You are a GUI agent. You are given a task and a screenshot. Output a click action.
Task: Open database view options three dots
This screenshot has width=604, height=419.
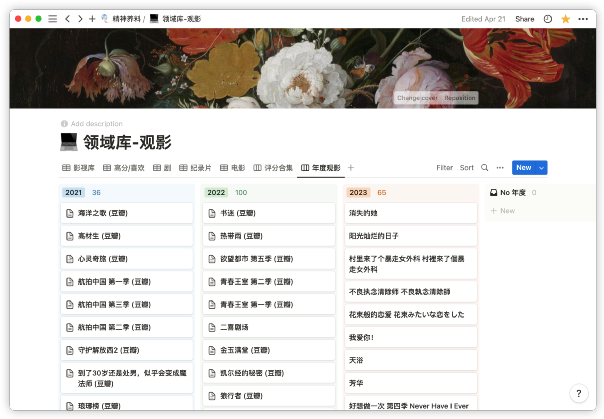pos(500,168)
